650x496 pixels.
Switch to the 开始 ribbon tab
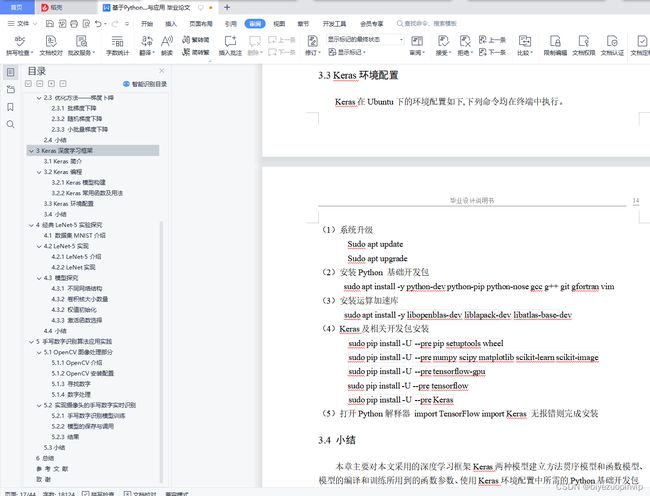pos(147,24)
